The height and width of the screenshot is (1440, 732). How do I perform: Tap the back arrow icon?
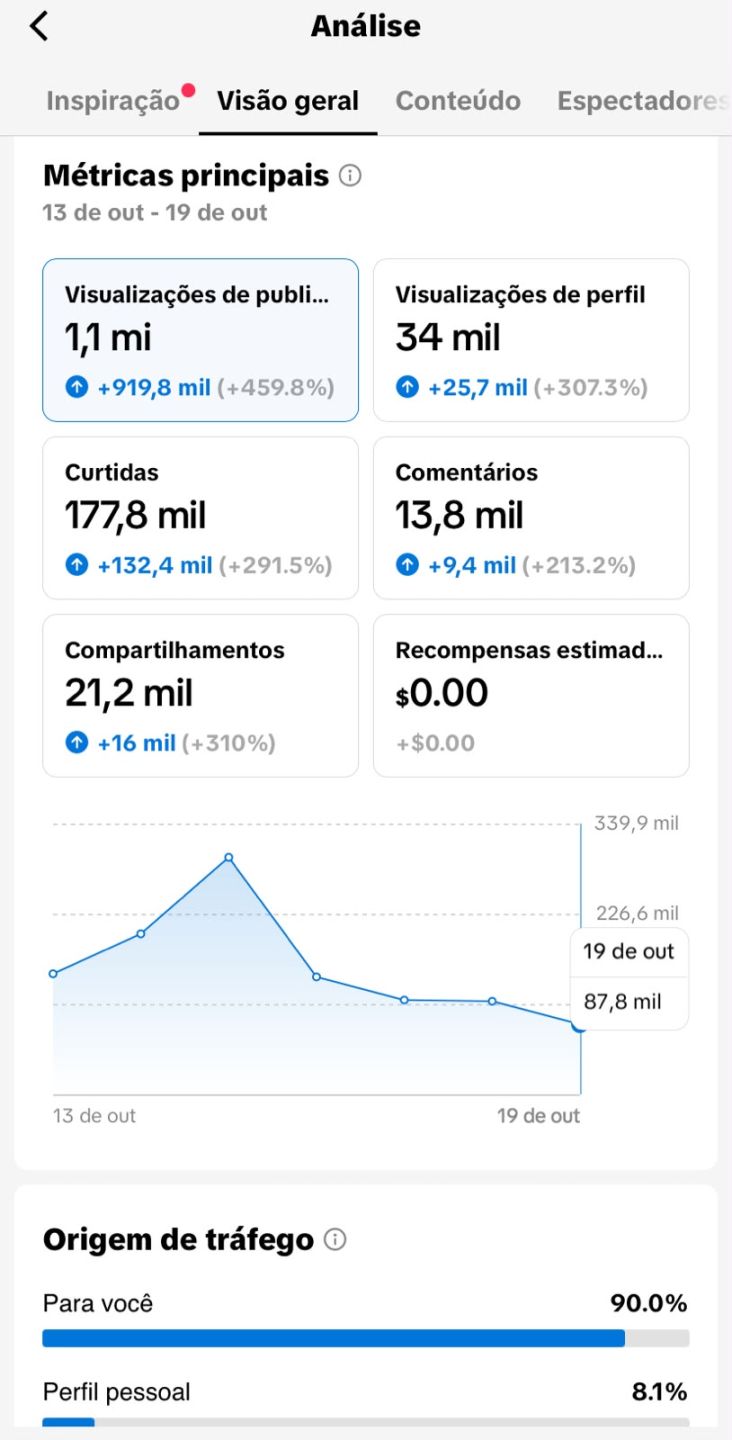pos(38,26)
